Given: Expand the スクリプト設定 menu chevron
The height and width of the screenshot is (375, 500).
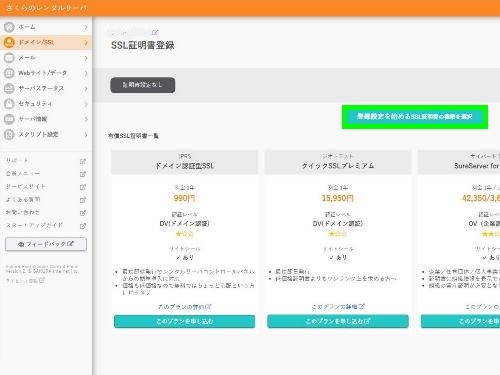Looking at the screenshot, I should click(x=86, y=135).
